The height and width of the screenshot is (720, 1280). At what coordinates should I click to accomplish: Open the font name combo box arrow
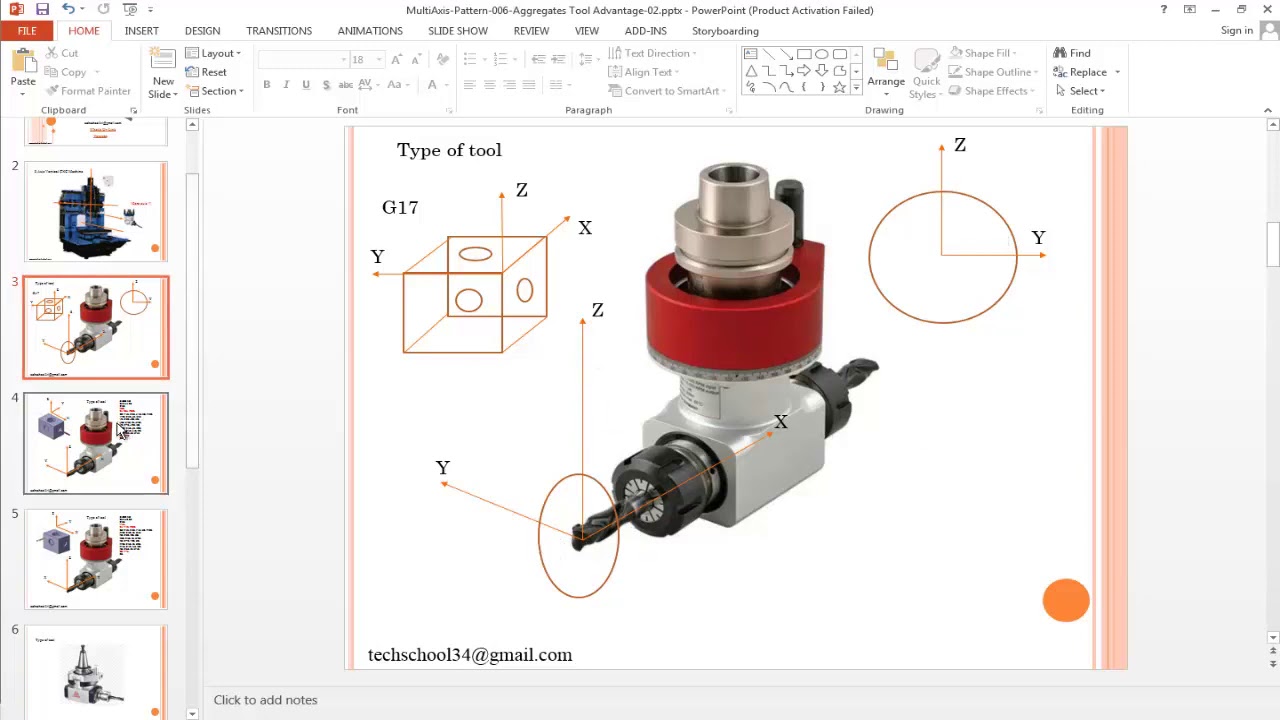(343, 60)
